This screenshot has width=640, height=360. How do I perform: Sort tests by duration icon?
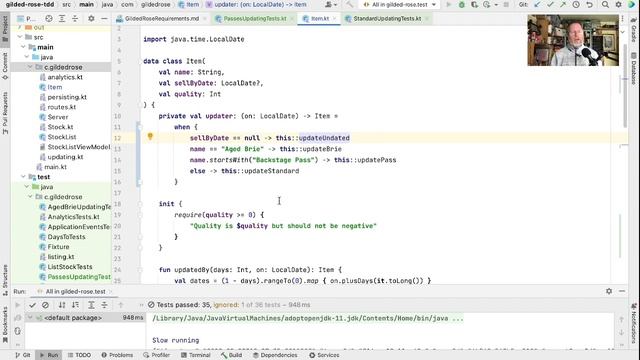[x=76, y=305]
